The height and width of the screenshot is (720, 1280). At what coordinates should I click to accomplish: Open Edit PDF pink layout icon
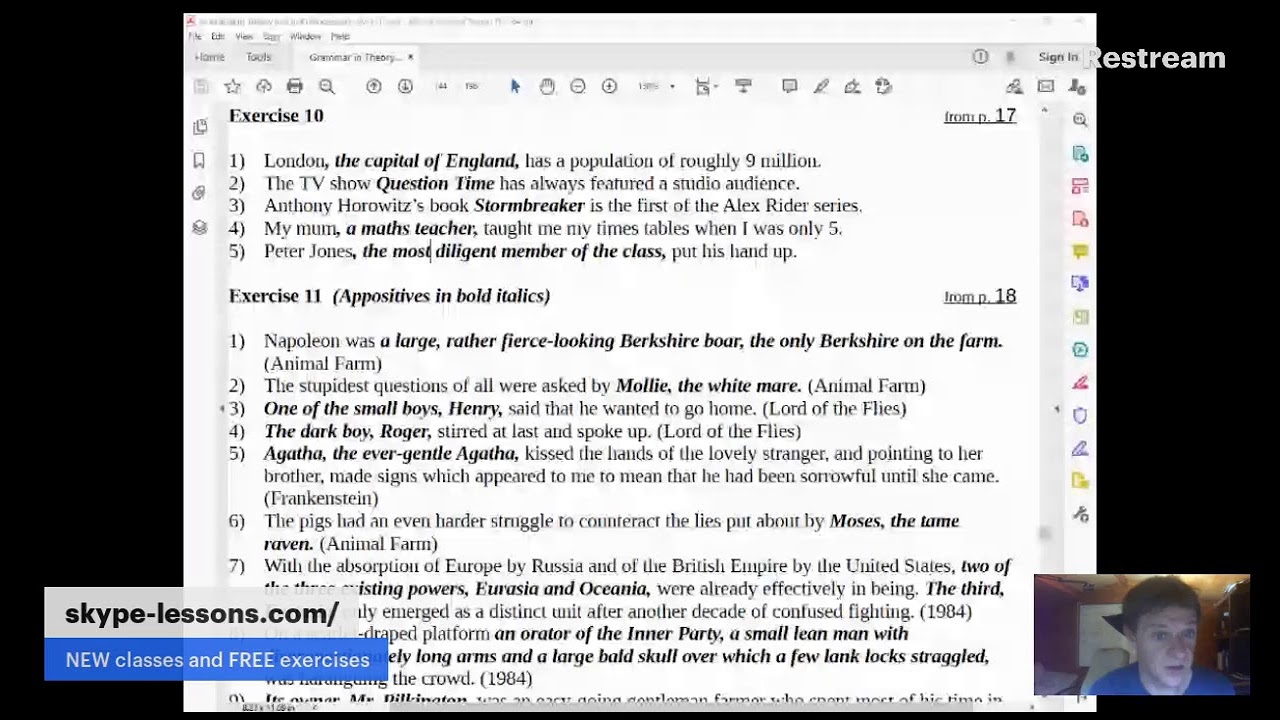tap(1080, 186)
